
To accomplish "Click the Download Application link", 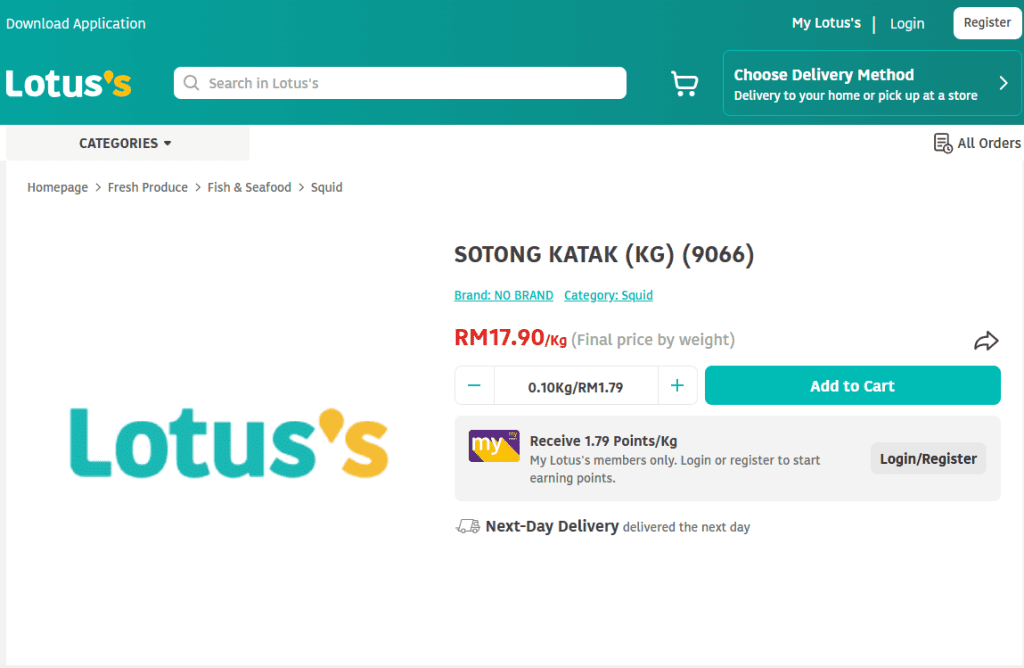I will click(x=76, y=24).
